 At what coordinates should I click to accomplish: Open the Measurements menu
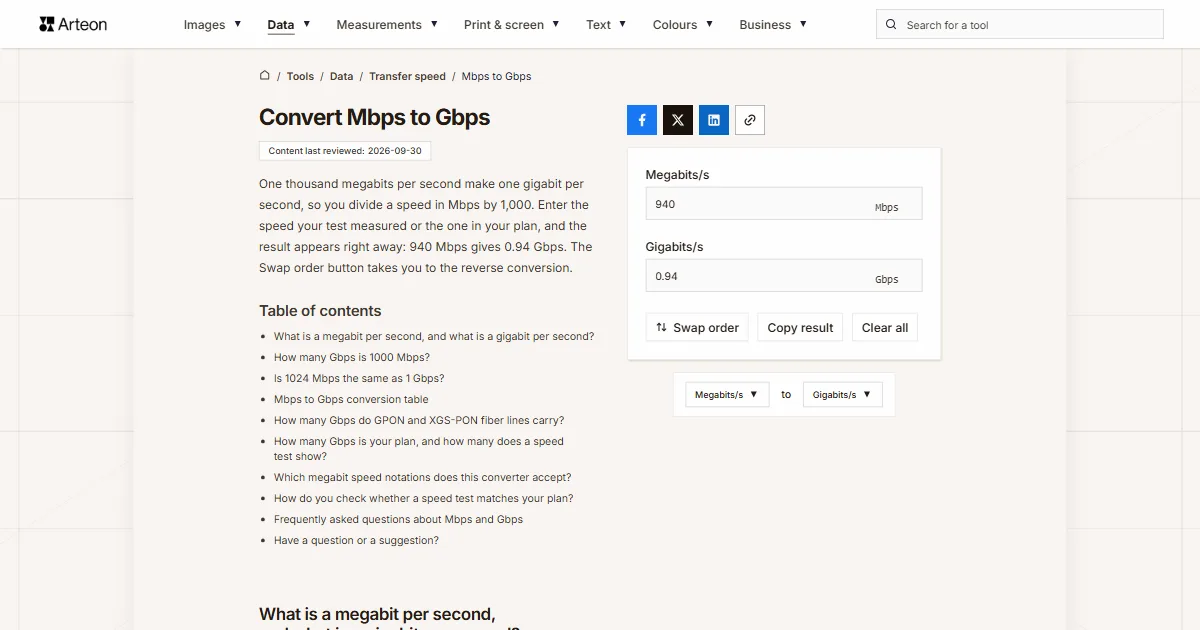pyautogui.click(x=387, y=24)
